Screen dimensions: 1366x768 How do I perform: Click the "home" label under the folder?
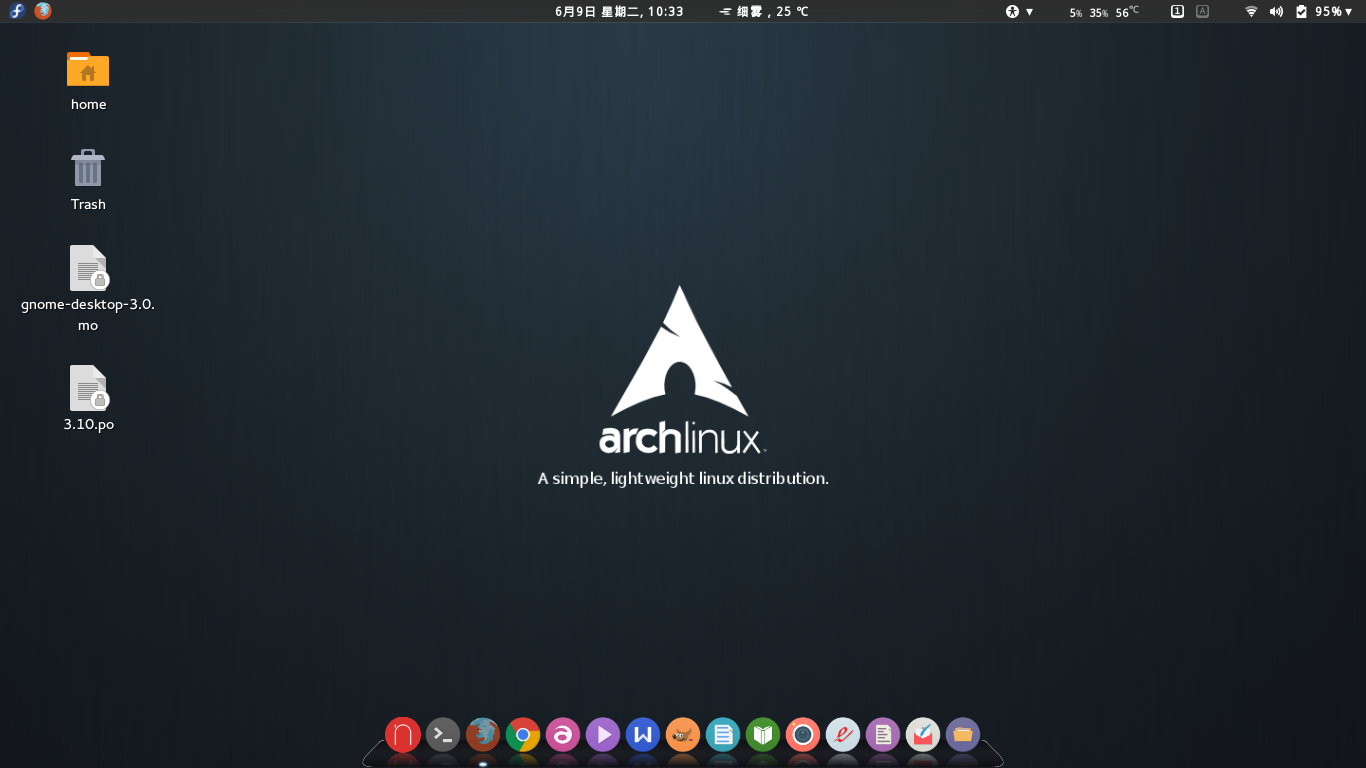(88, 104)
